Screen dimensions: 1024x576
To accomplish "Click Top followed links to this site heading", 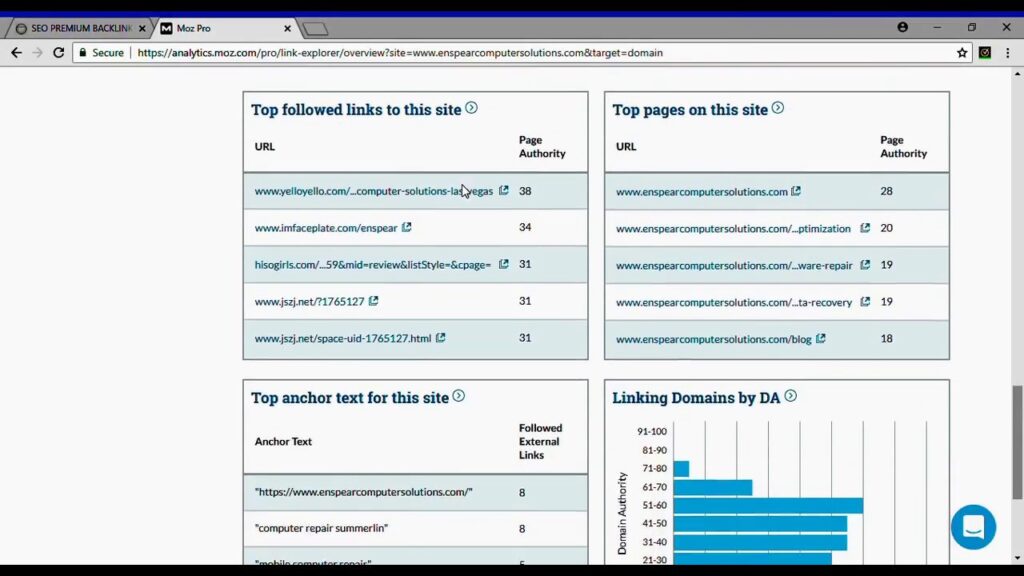I will [356, 110].
